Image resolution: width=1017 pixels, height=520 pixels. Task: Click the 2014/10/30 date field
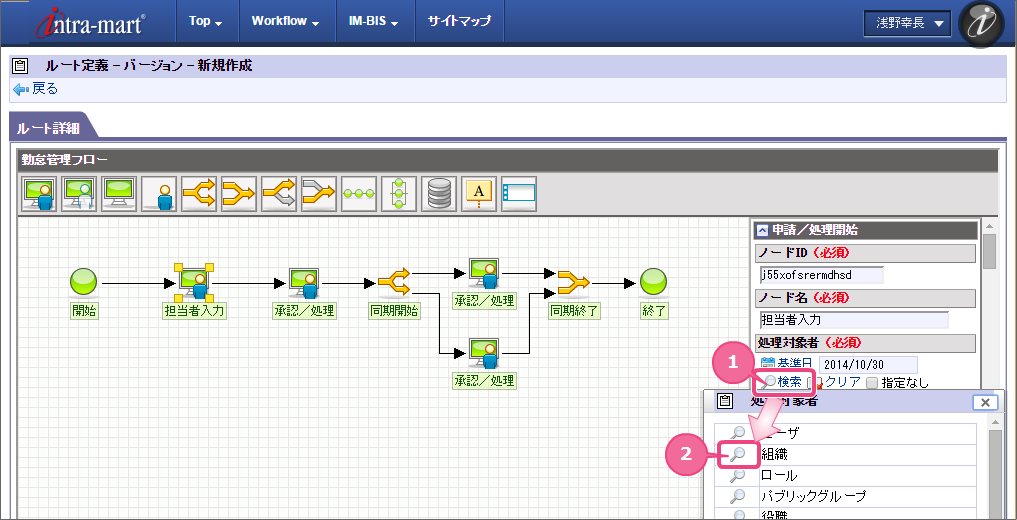pos(868,364)
